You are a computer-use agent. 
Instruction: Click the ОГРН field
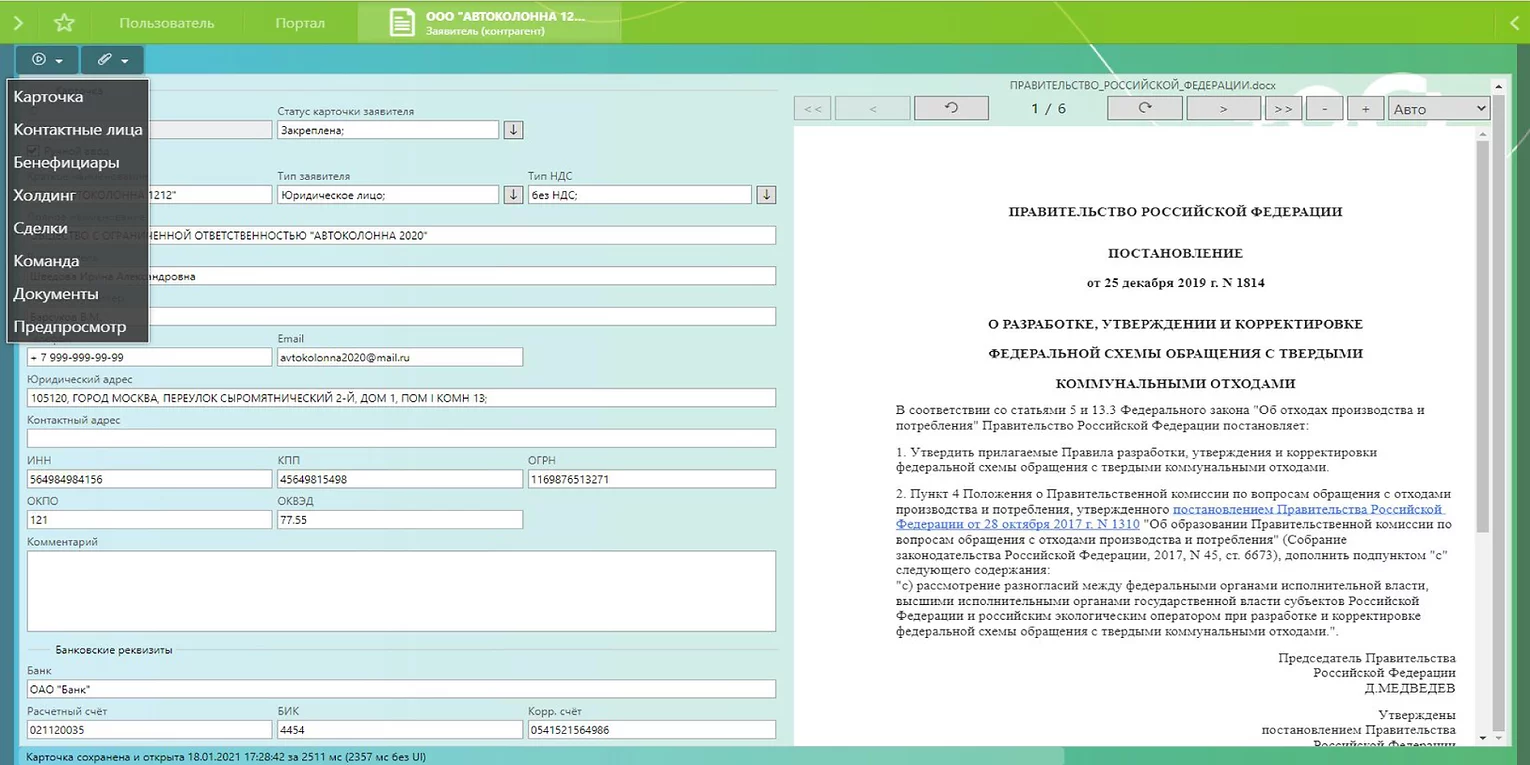[x=652, y=479]
